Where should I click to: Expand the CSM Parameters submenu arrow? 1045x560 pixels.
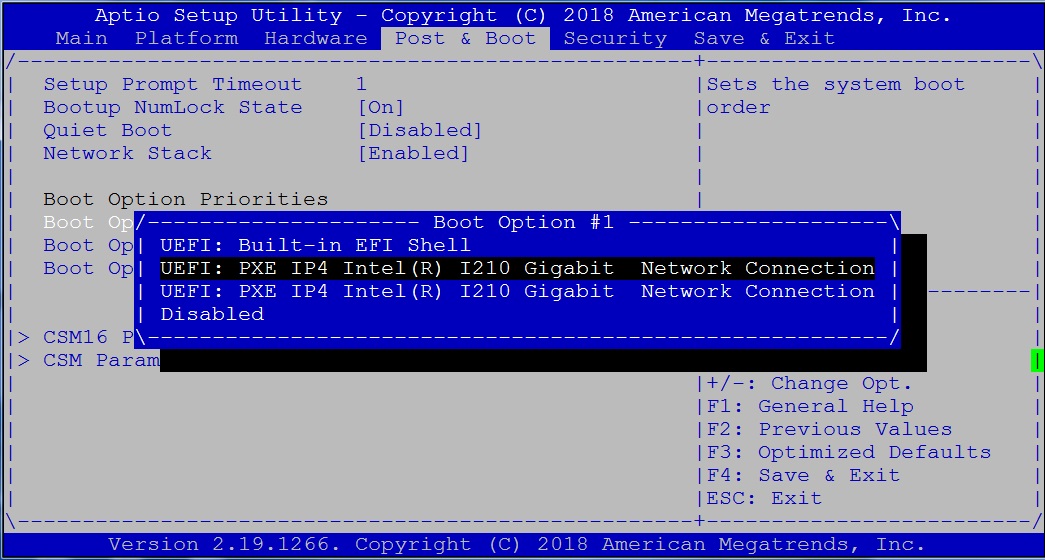coord(23,361)
